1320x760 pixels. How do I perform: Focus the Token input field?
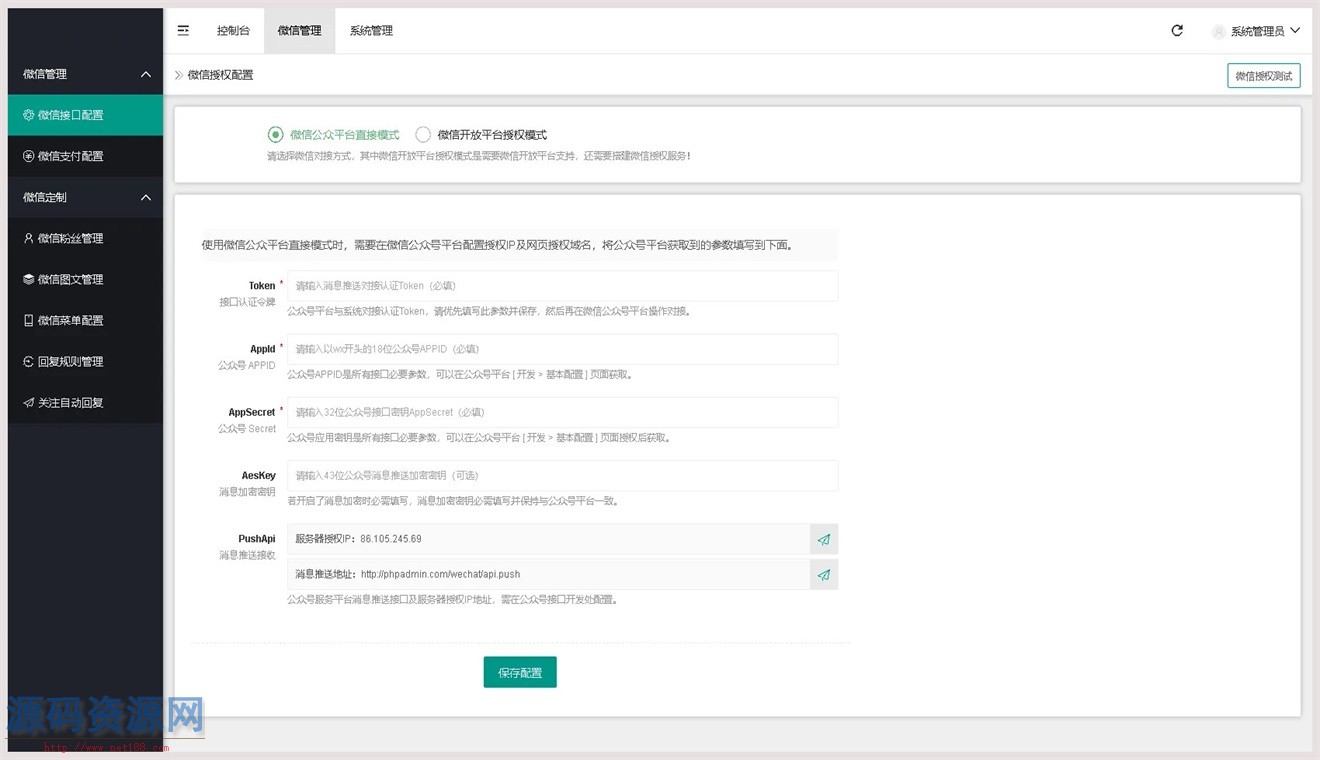[562, 286]
